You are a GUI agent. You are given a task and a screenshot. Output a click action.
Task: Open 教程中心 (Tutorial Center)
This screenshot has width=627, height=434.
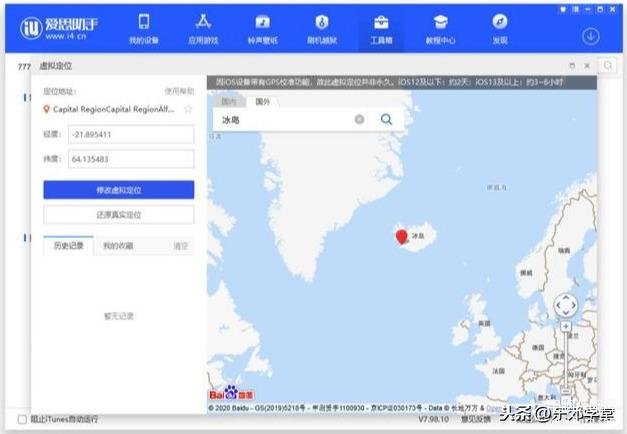click(440, 29)
